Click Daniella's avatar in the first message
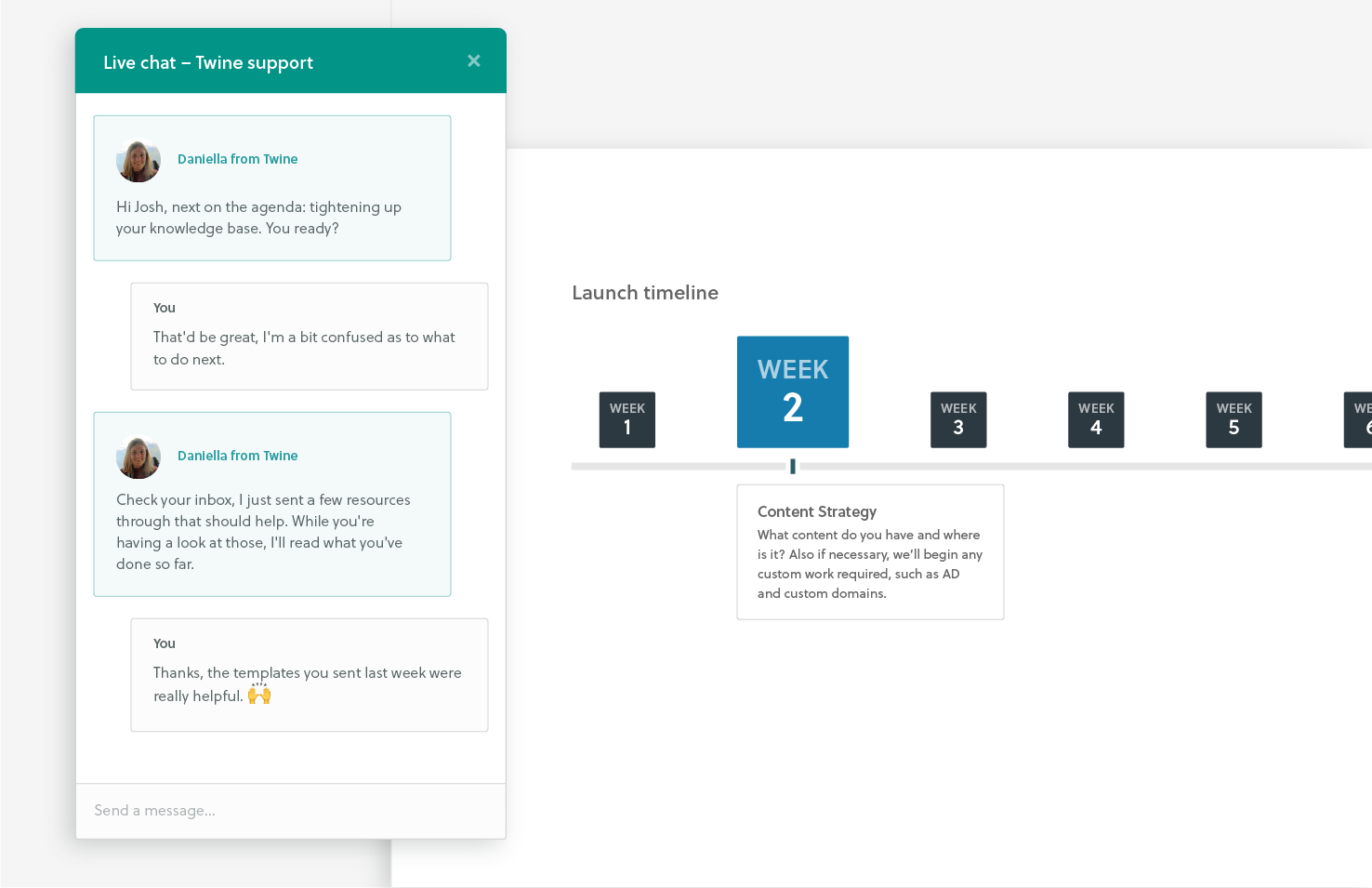1372x888 pixels. point(139,160)
